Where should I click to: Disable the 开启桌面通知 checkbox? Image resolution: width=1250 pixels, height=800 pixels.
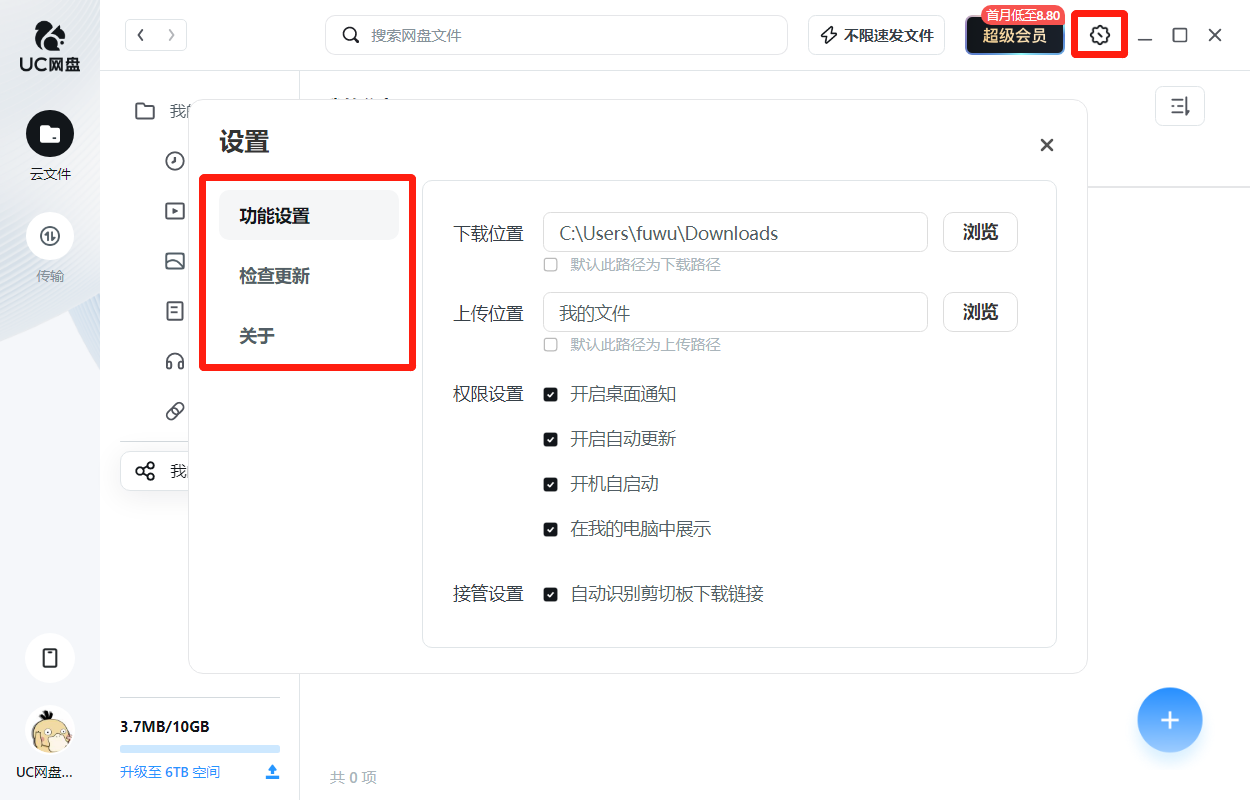coord(550,395)
